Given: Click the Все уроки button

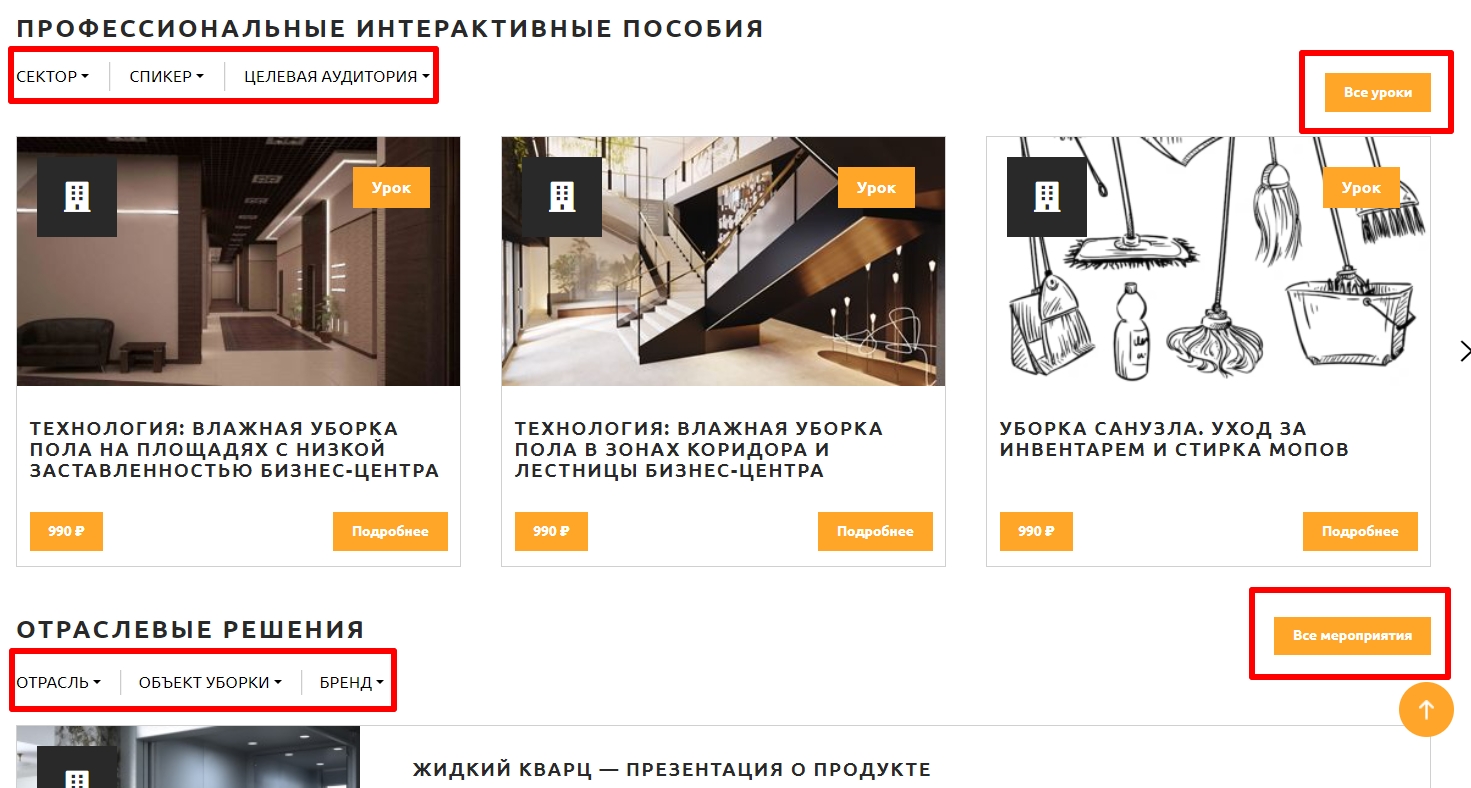Looking at the screenshot, I should [1378, 92].
